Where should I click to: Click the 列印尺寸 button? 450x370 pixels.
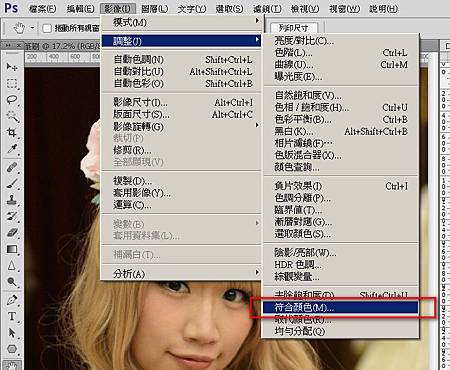[294, 28]
